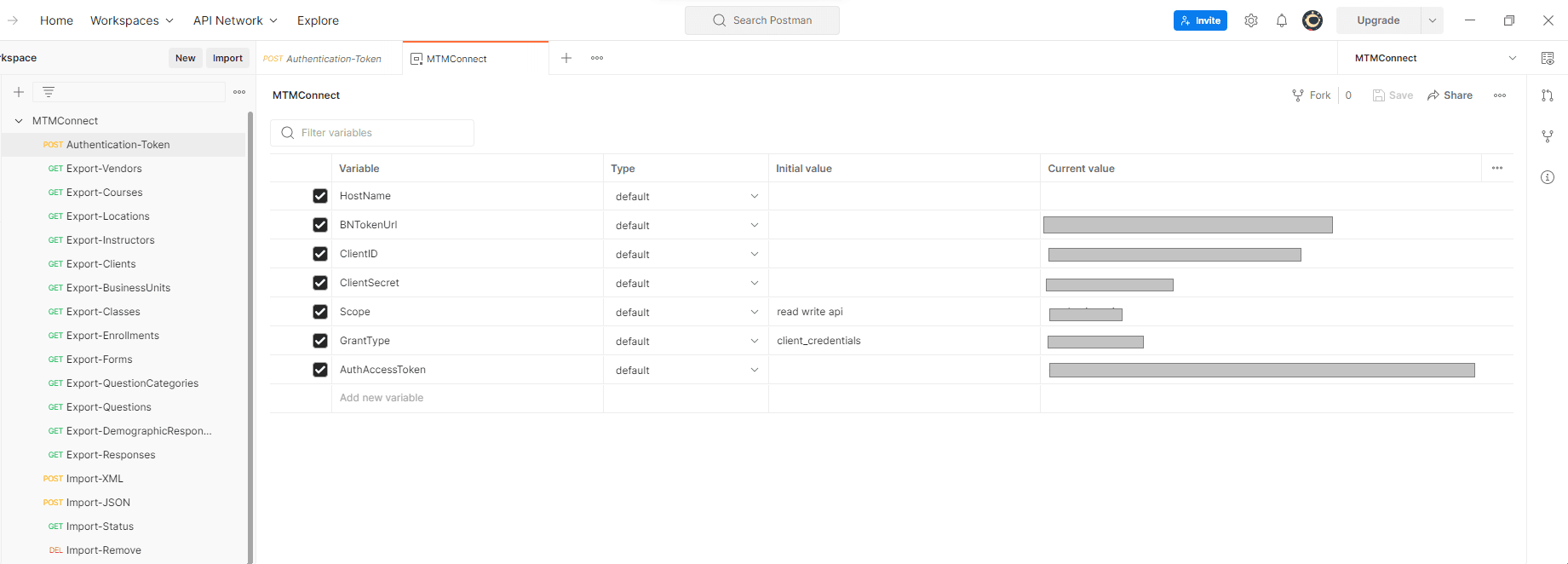Open Explore in top navigation
This screenshot has width=1568, height=564.
318,20
